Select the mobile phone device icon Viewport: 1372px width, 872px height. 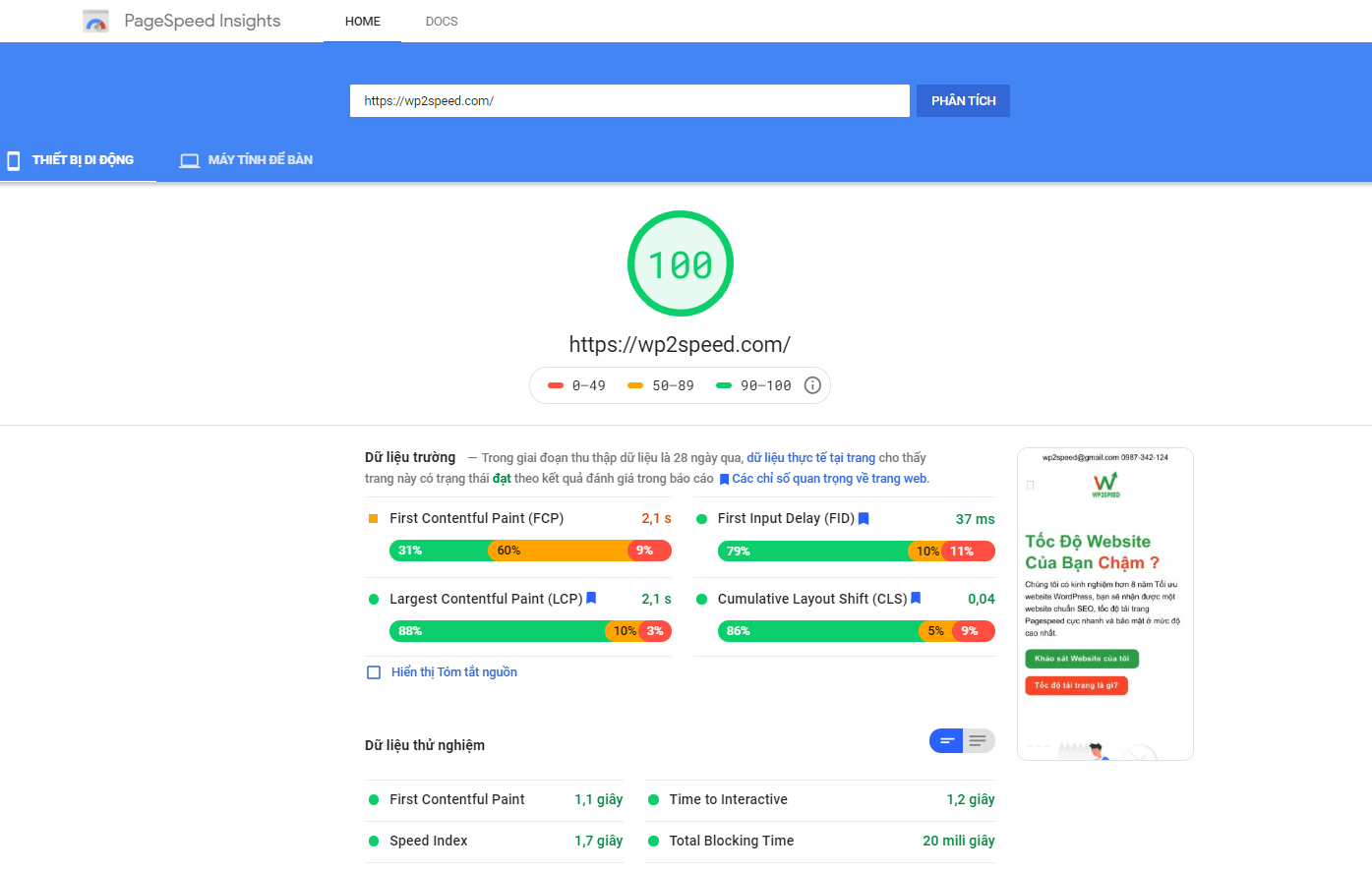[14, 160]
